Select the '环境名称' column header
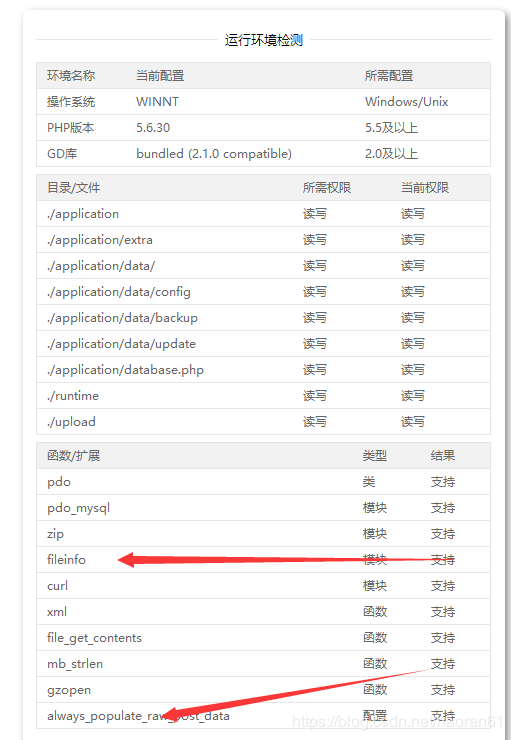The height and width of the screenshot is (740, 511). [x=71, y=76]
